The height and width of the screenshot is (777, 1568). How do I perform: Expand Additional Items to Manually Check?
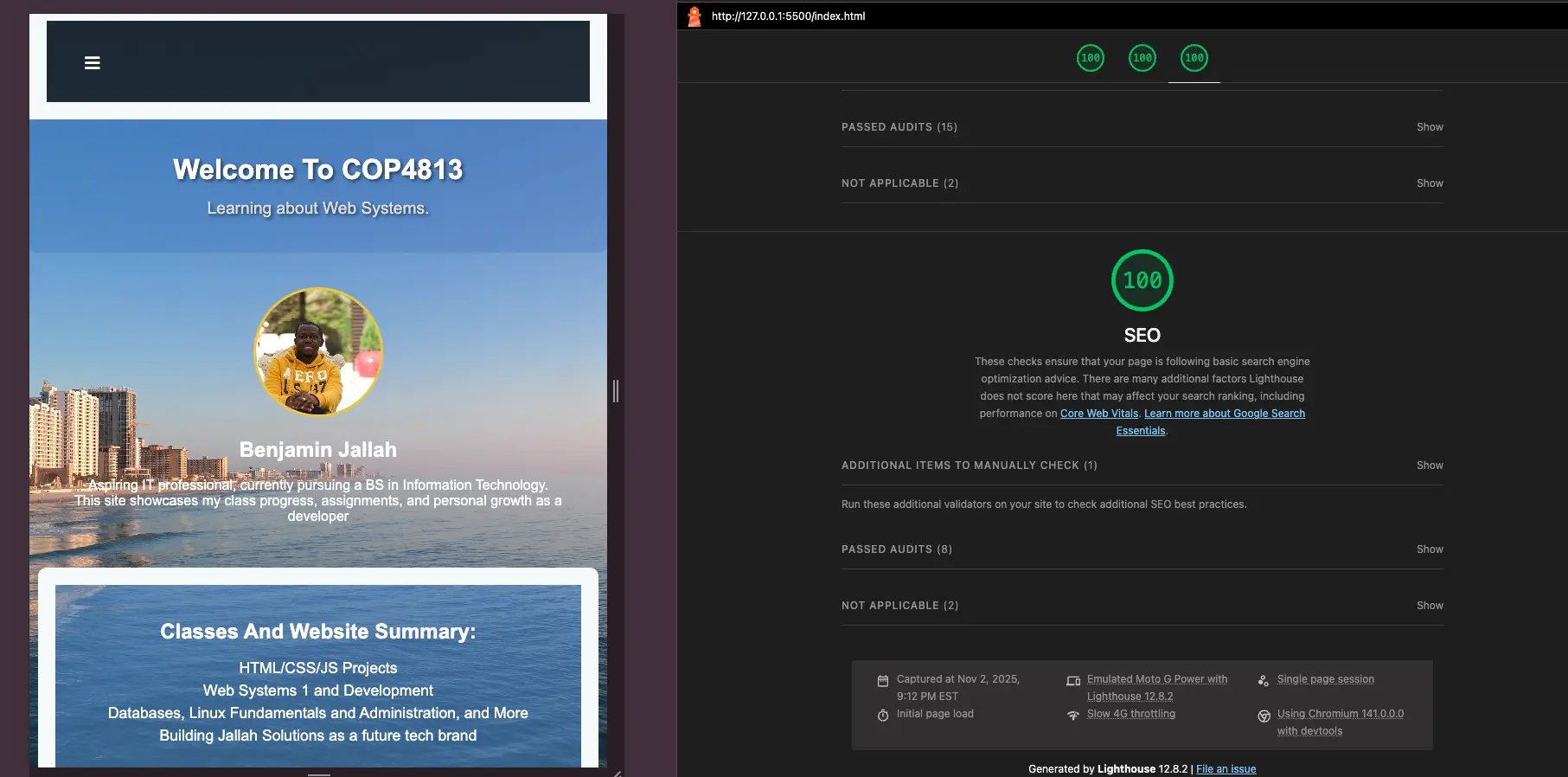click(1142, 466)
